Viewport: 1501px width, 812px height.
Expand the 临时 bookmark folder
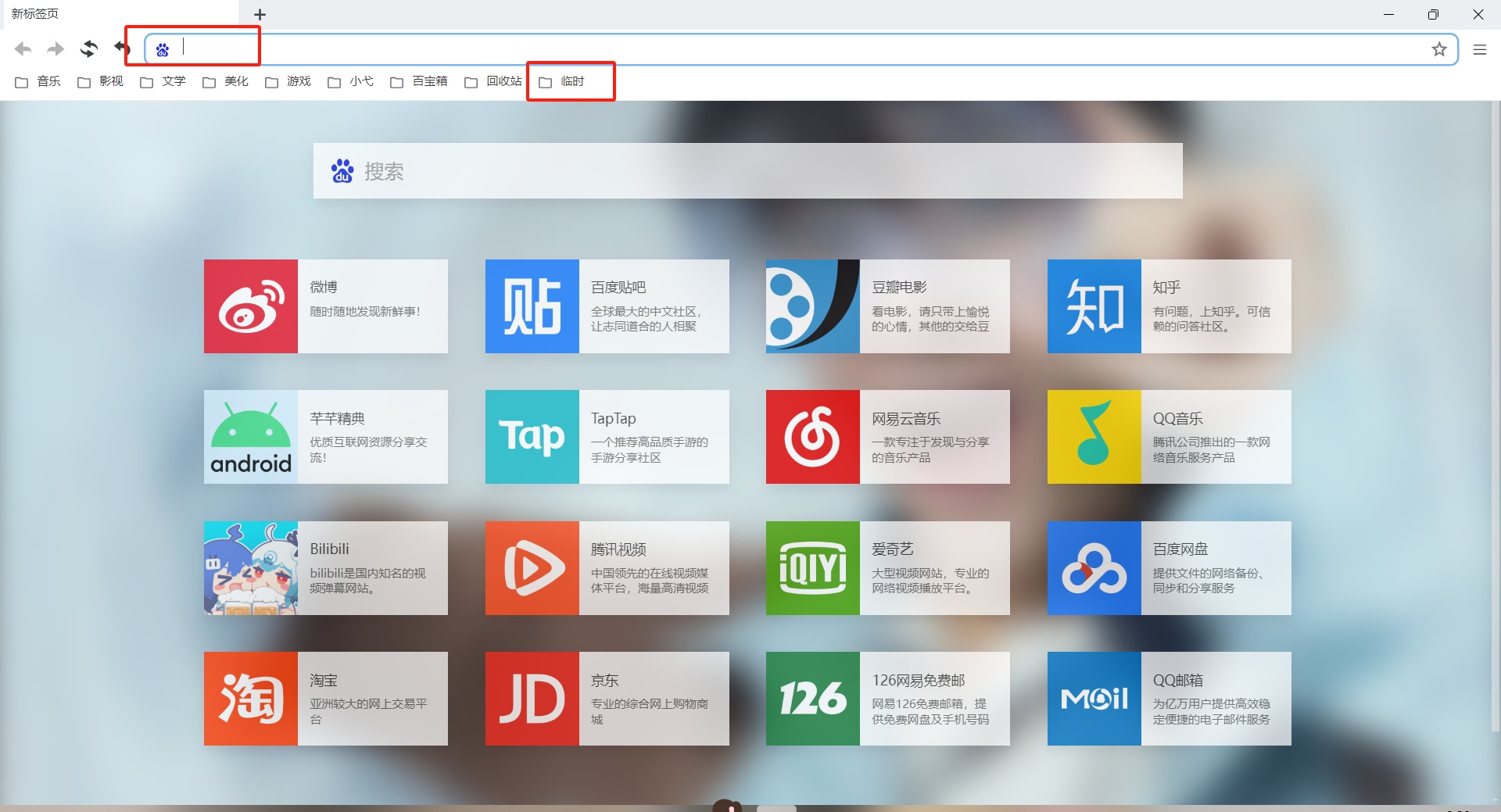pos(561,81)
